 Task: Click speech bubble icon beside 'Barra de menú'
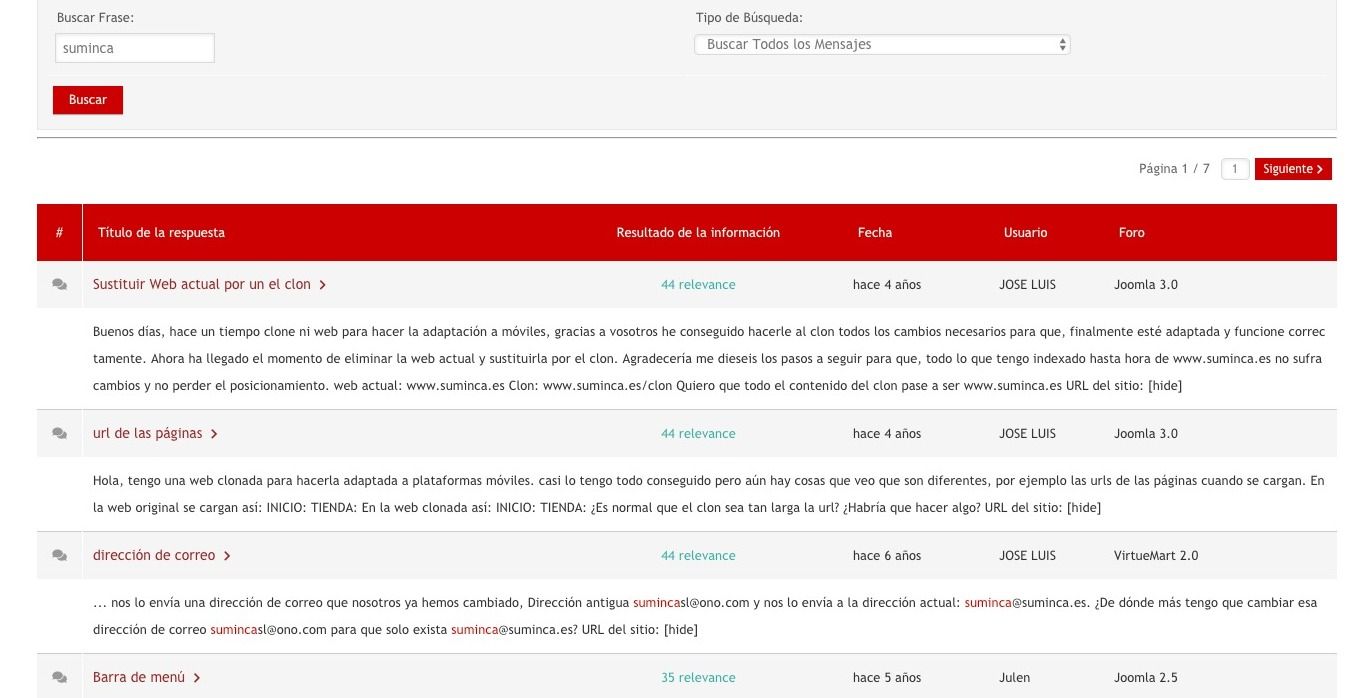click(60, 678)
